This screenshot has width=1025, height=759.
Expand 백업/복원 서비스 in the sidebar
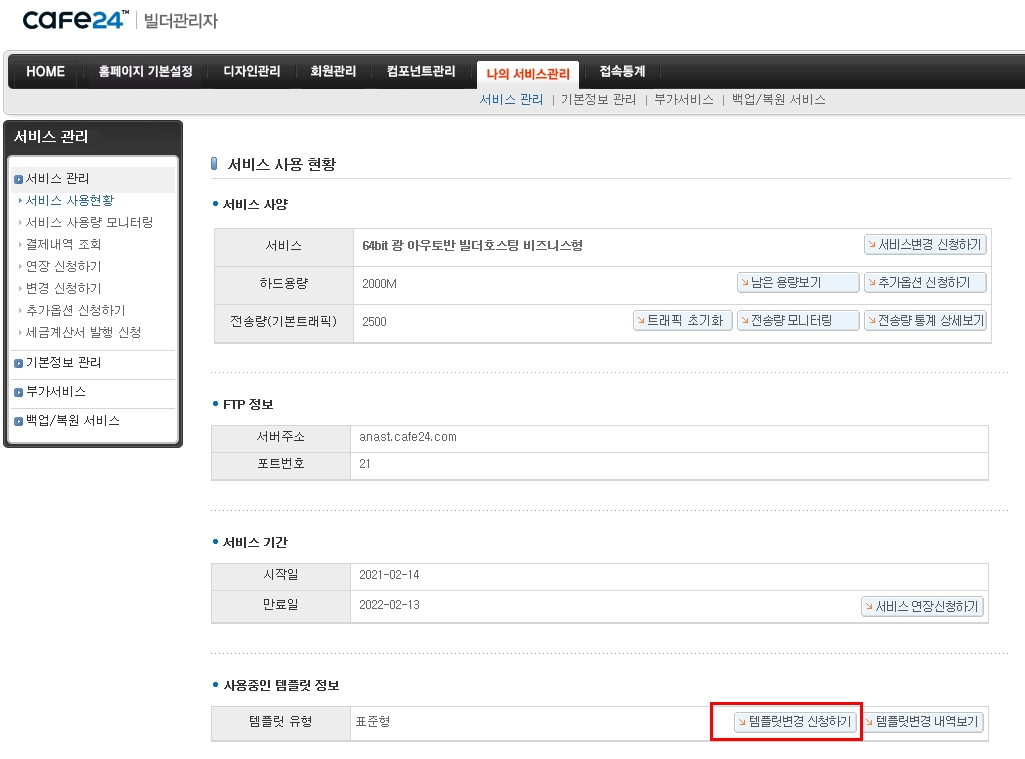click(x=72, y=421)
